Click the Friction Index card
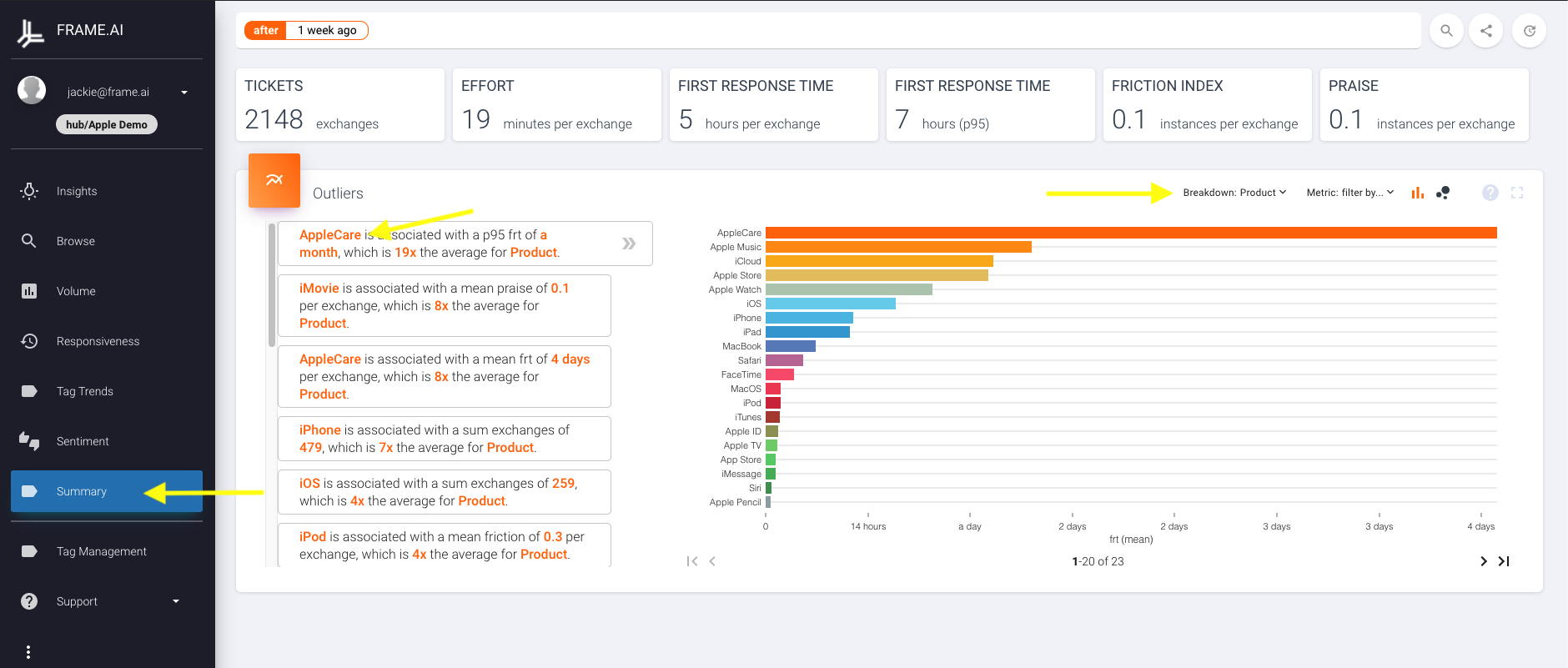 (1208, 105)
